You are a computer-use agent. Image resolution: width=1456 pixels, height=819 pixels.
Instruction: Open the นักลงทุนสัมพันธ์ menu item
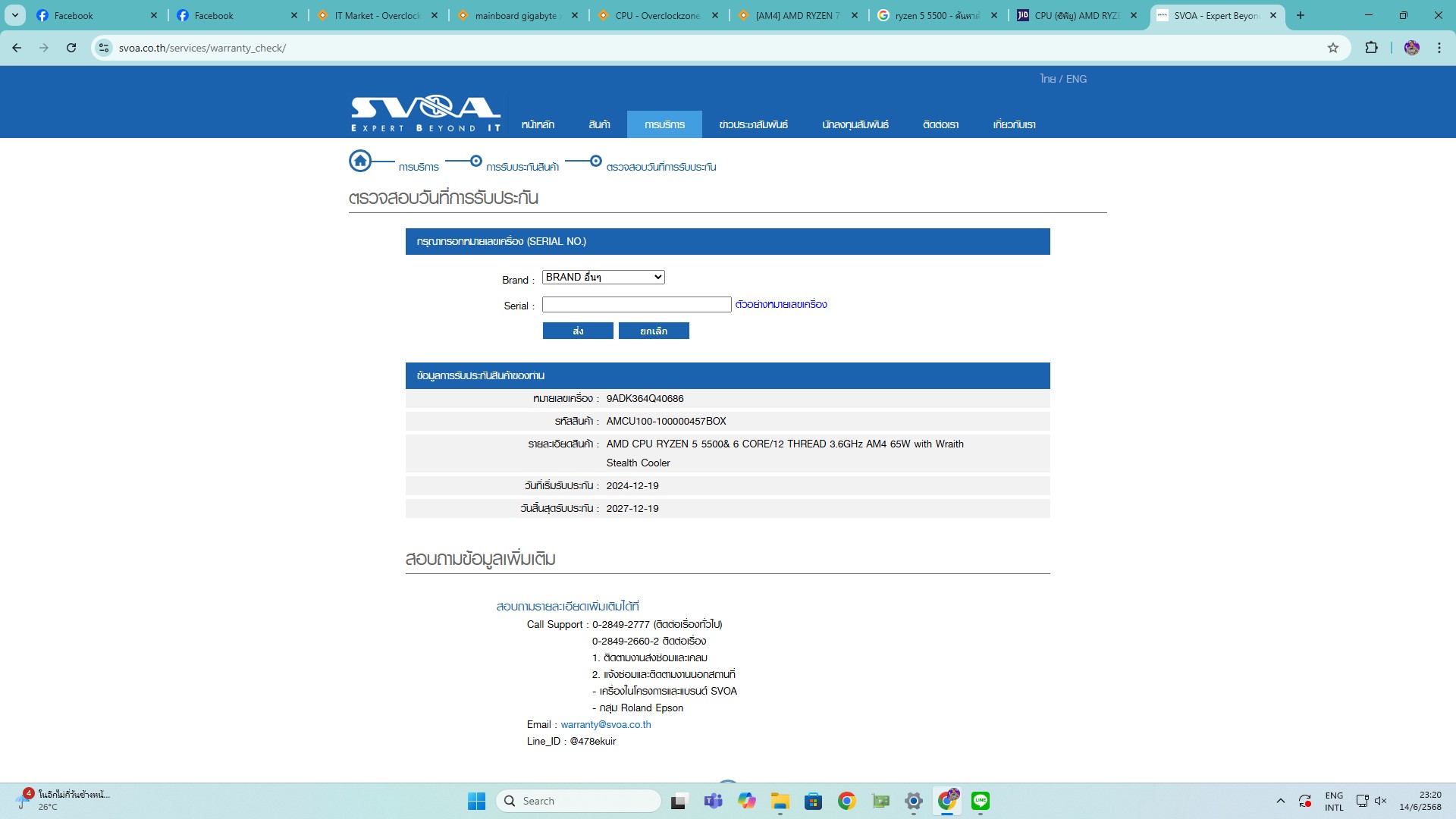(855, 124)
